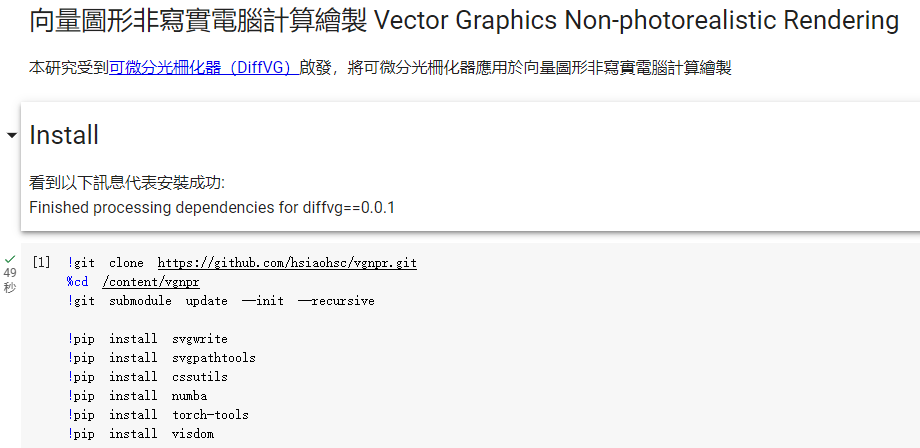Image resolution: width=920 pixels, height=448 pixels.
Task: Click the git submodule update command line
Action: tap(221, 301)
